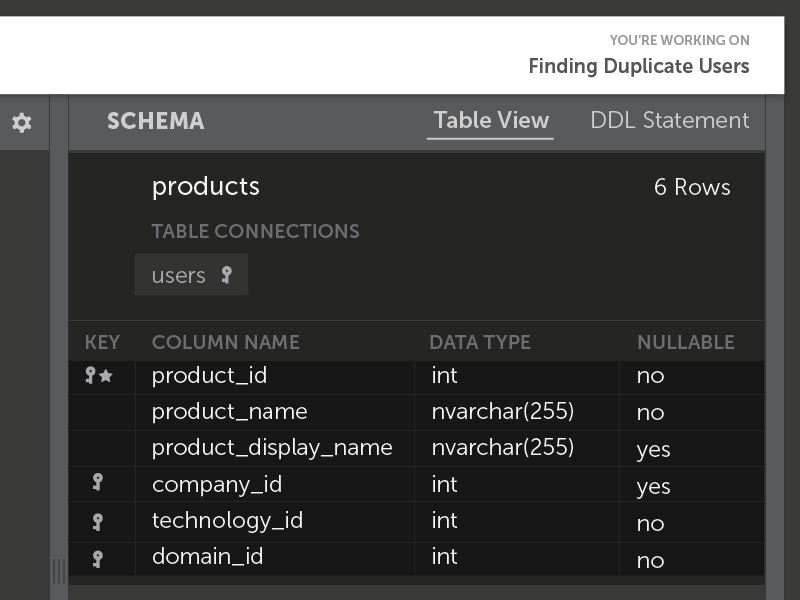Select the products table name

click(205, 187)
